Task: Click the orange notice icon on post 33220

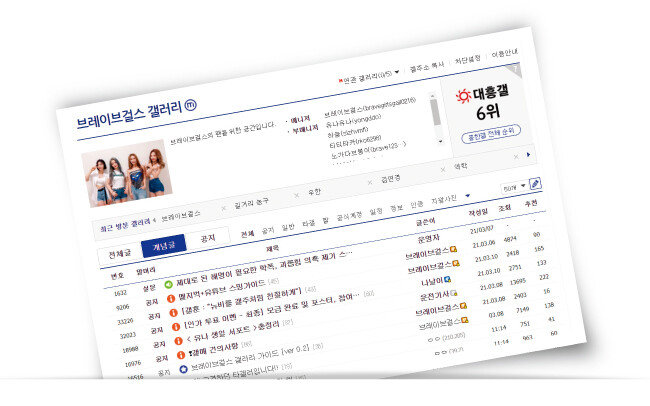Action: 173,313
